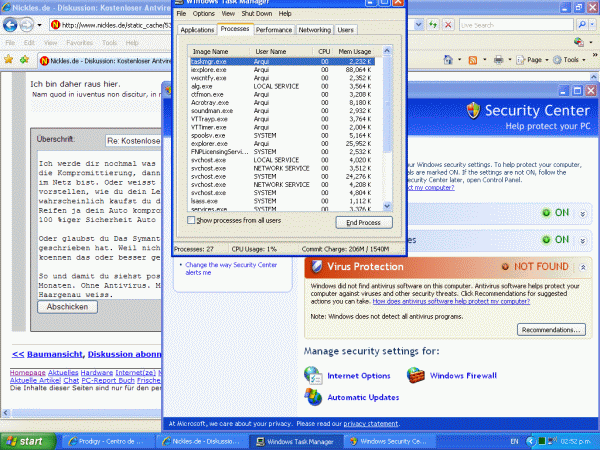The height and width of the screenshot is (450, 600).
Task: Open Task Manager Help menu
Action: coord(285,13)
